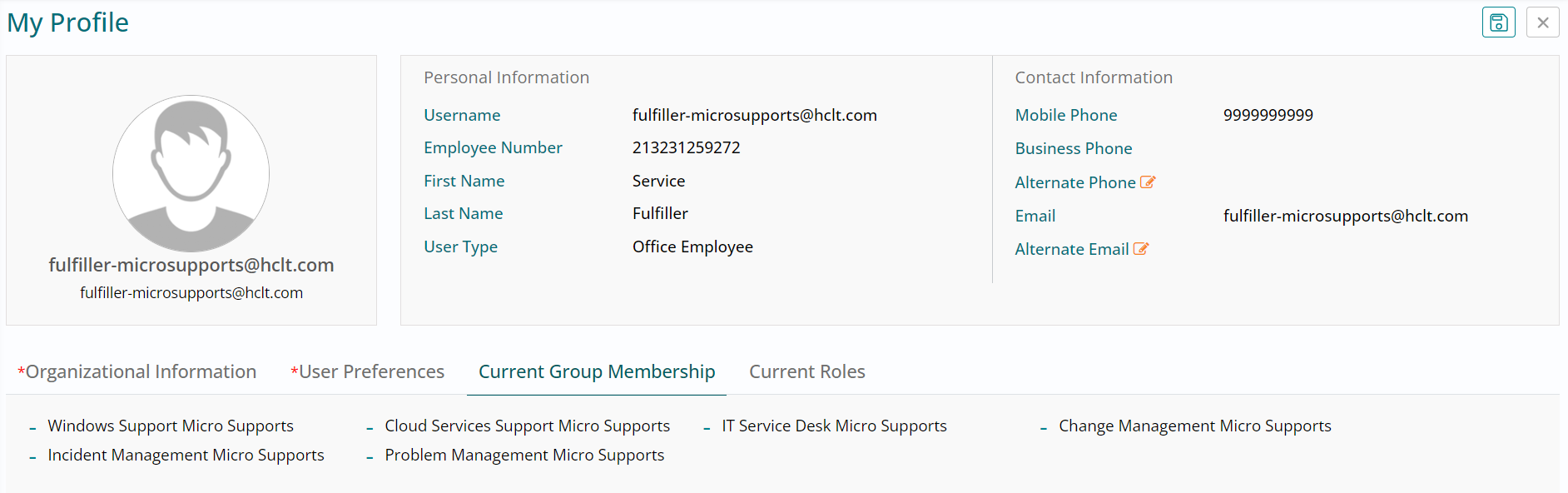1568x493 pixels.
Task: Open the Current Roles tab
Action: 806,371
